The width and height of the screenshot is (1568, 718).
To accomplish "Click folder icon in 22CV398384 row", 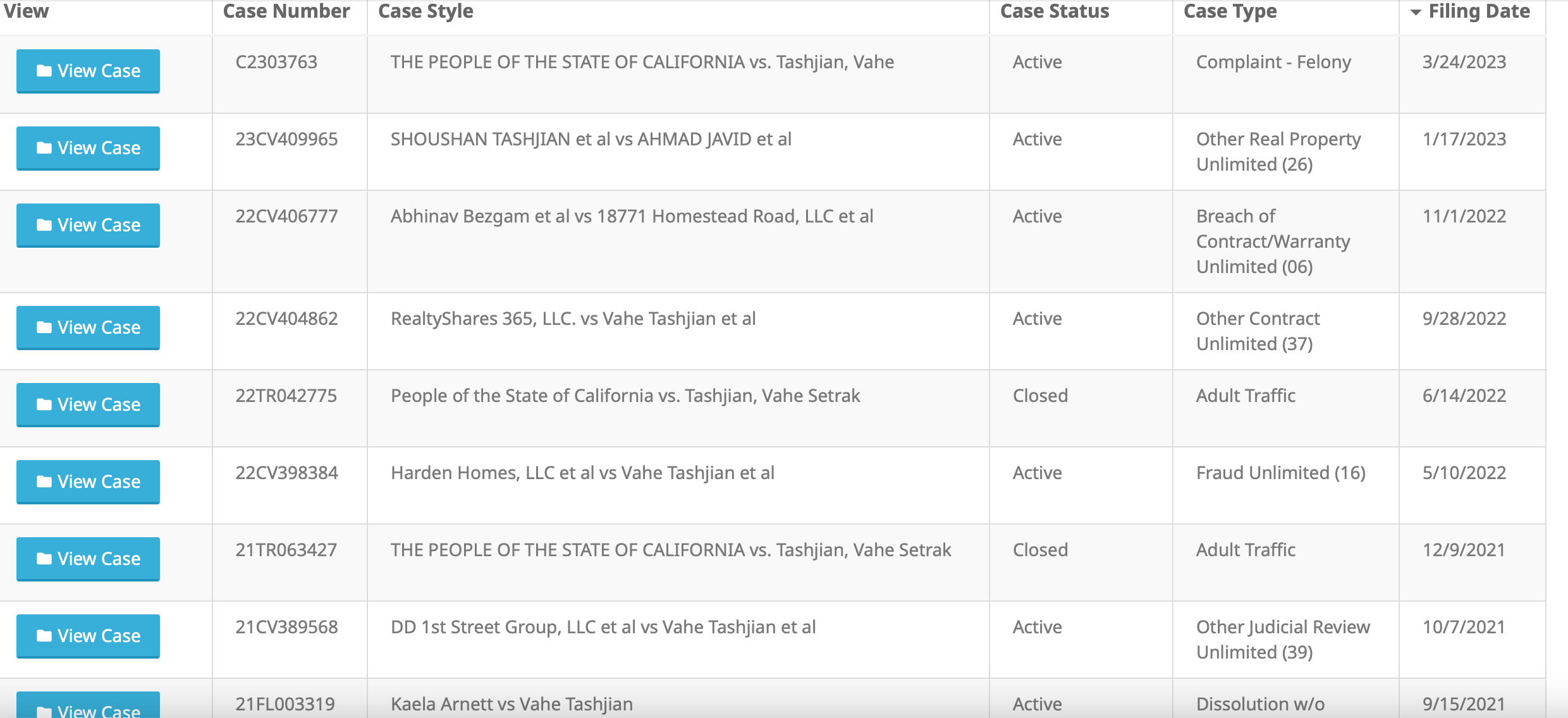I will 44,482.
